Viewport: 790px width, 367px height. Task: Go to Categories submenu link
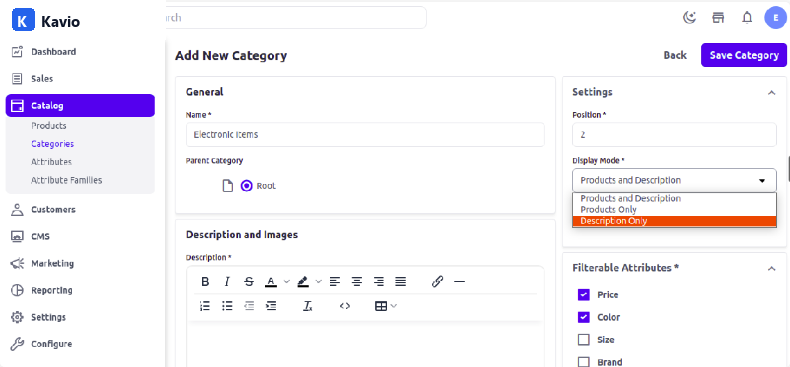pyautogui.click(x=52, y=144)
